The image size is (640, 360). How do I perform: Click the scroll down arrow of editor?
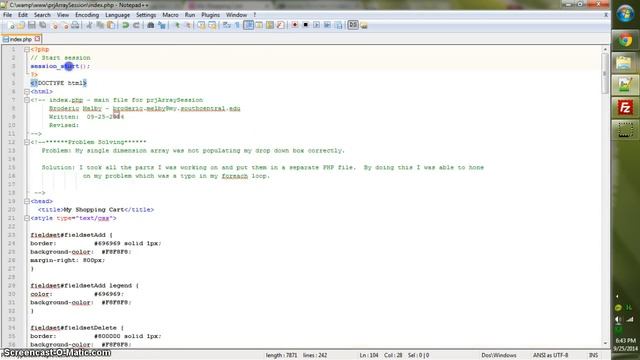pos(605,344)
